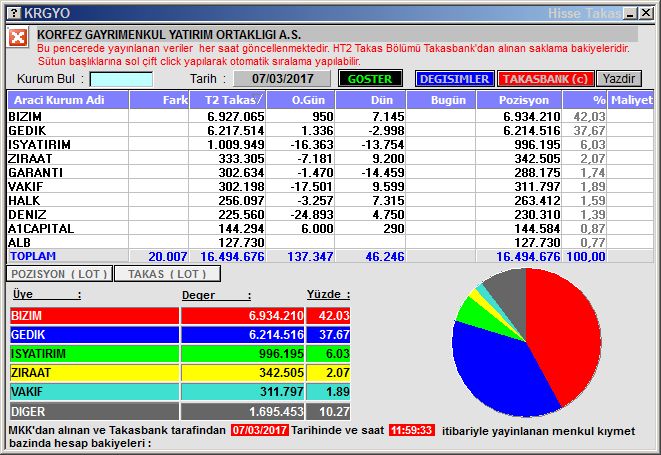Image resolution: width=661 pixels, height=455 pixels.
Task: Sort by % column header
Action: point(585,100)
